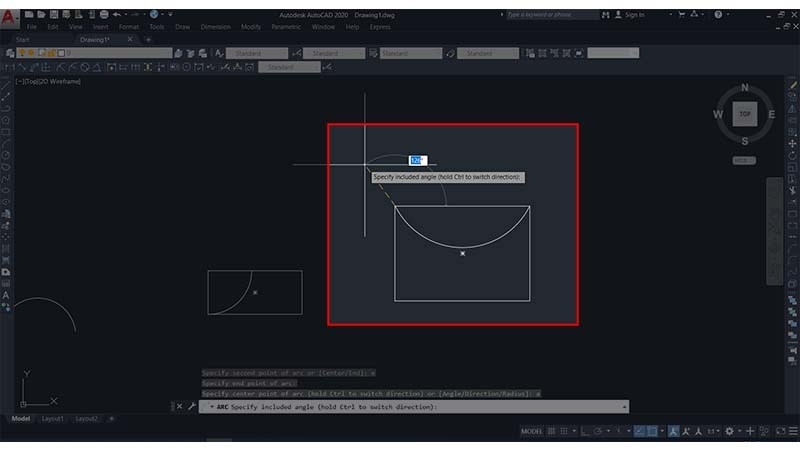The width and height of the screenshot is (800, 450).
Task: Click the command line input field
Action: pyautogui.click(x=413, y=407)
